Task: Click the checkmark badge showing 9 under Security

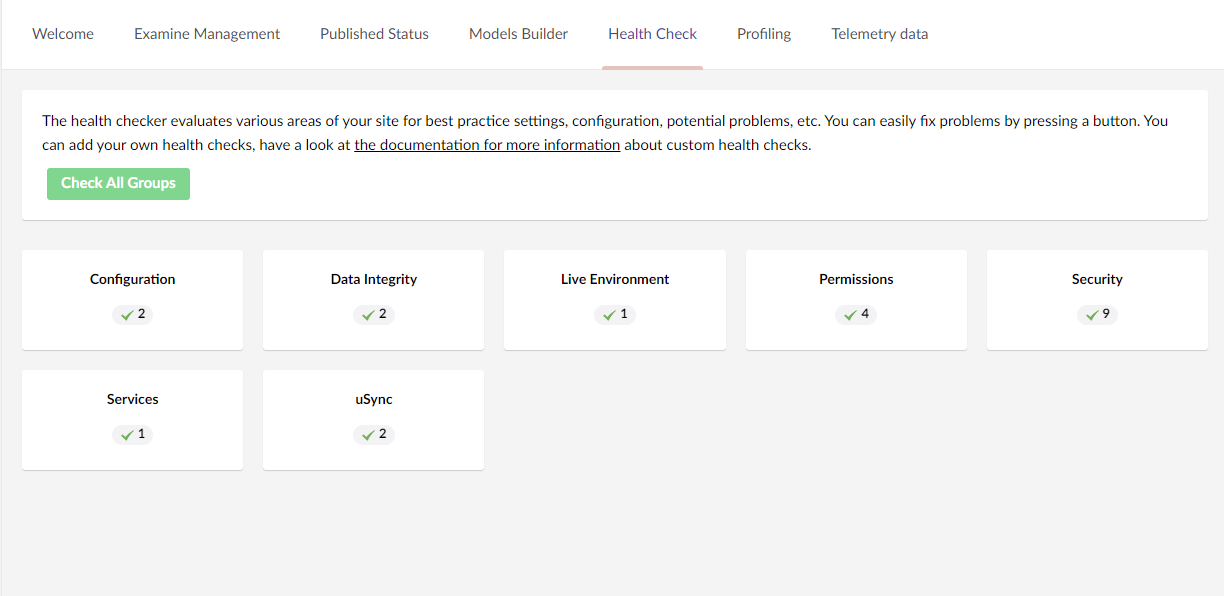Action: click(1097, 314)
